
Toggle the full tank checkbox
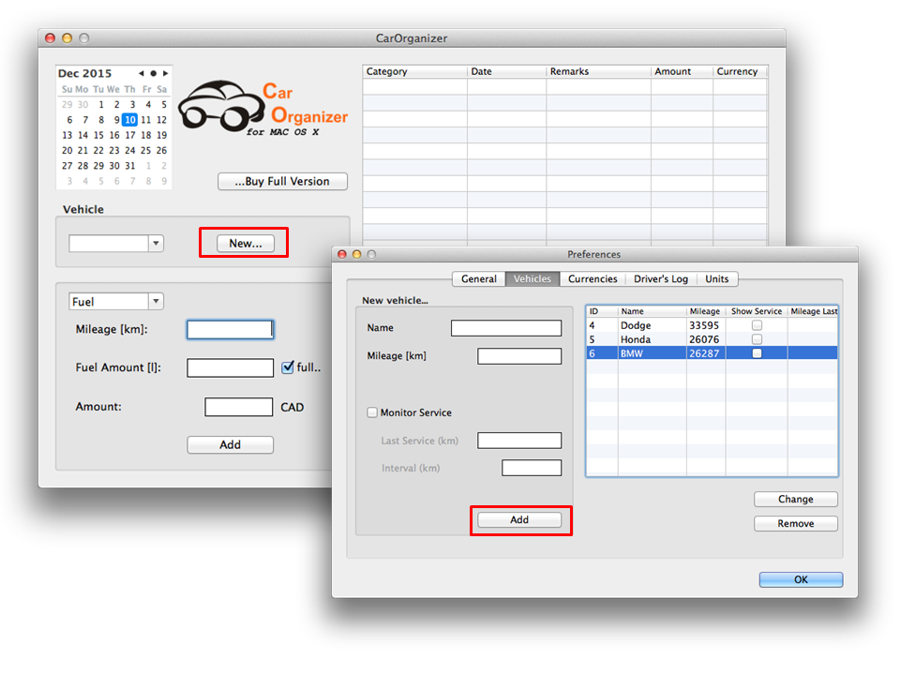(x=288, y=367)
